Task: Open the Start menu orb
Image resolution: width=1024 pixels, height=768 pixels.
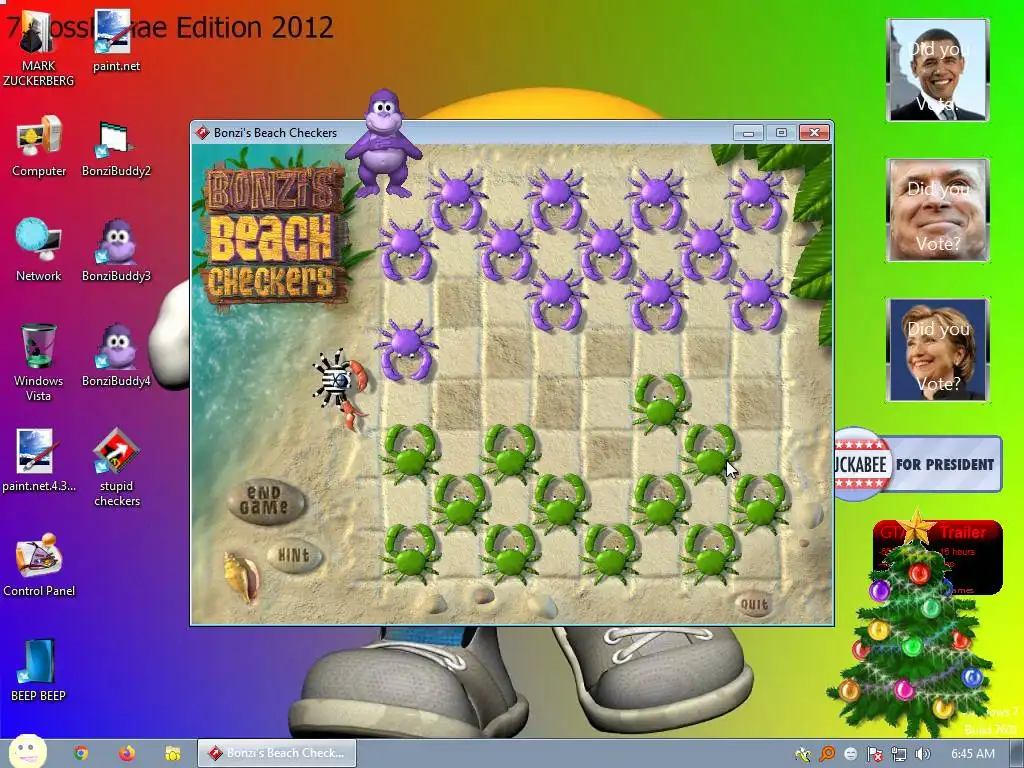Action: click(x=27, y=752)
